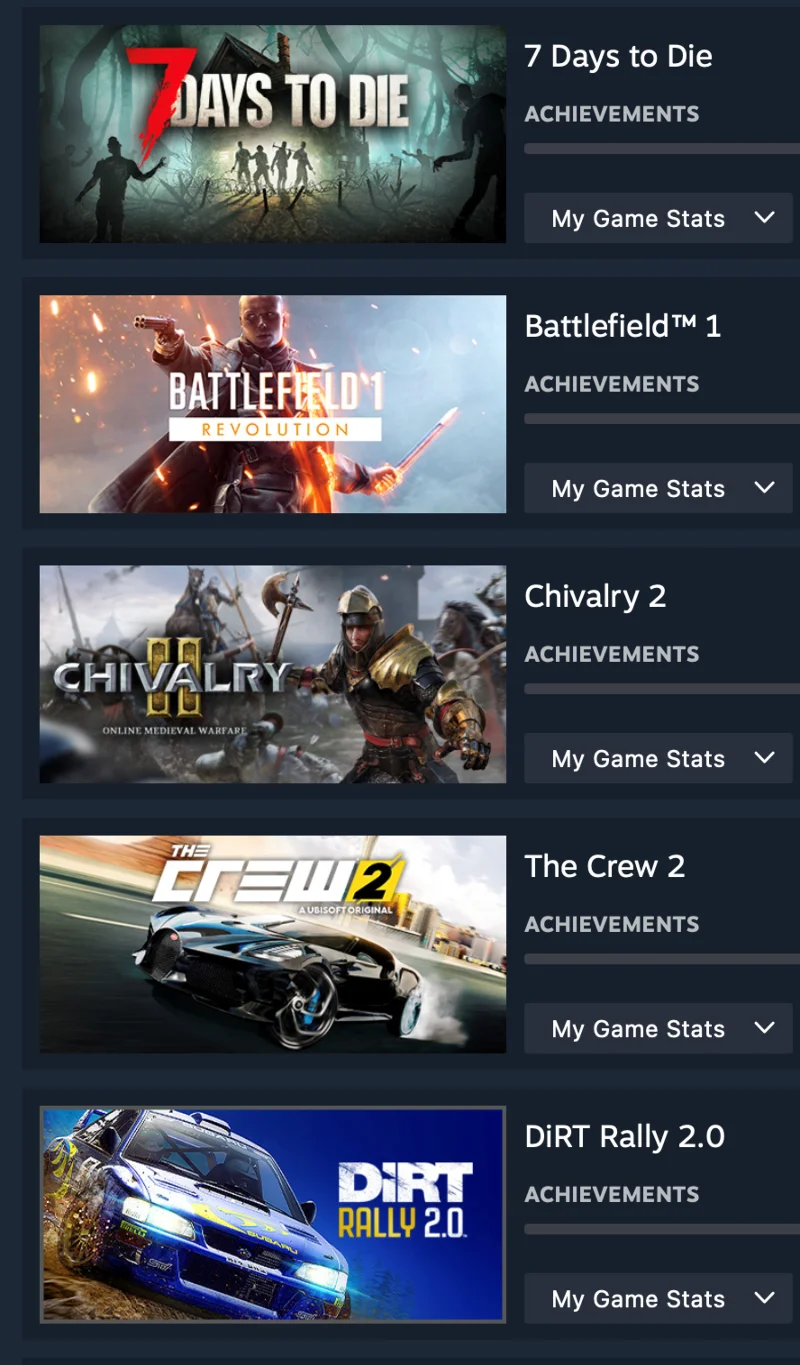Viewport: 800px width, 1365px height.
Task: Expand My Game Stats for Chivalry 2
Action: point(659,758)
